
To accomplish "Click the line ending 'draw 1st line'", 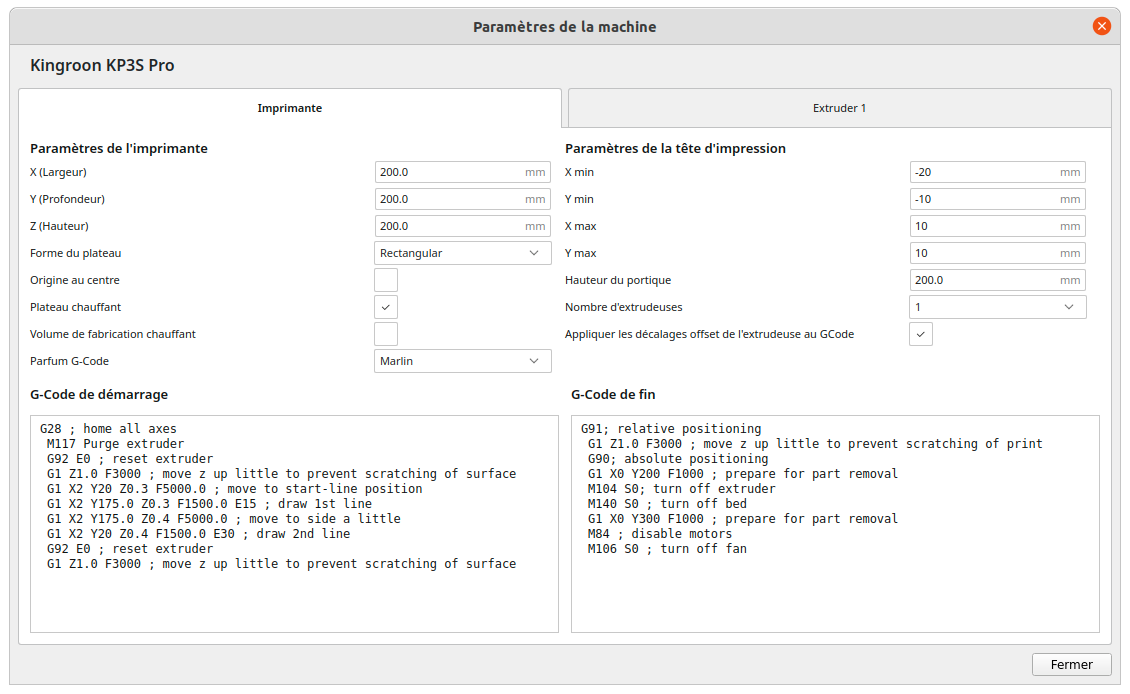I will [209, 504].
